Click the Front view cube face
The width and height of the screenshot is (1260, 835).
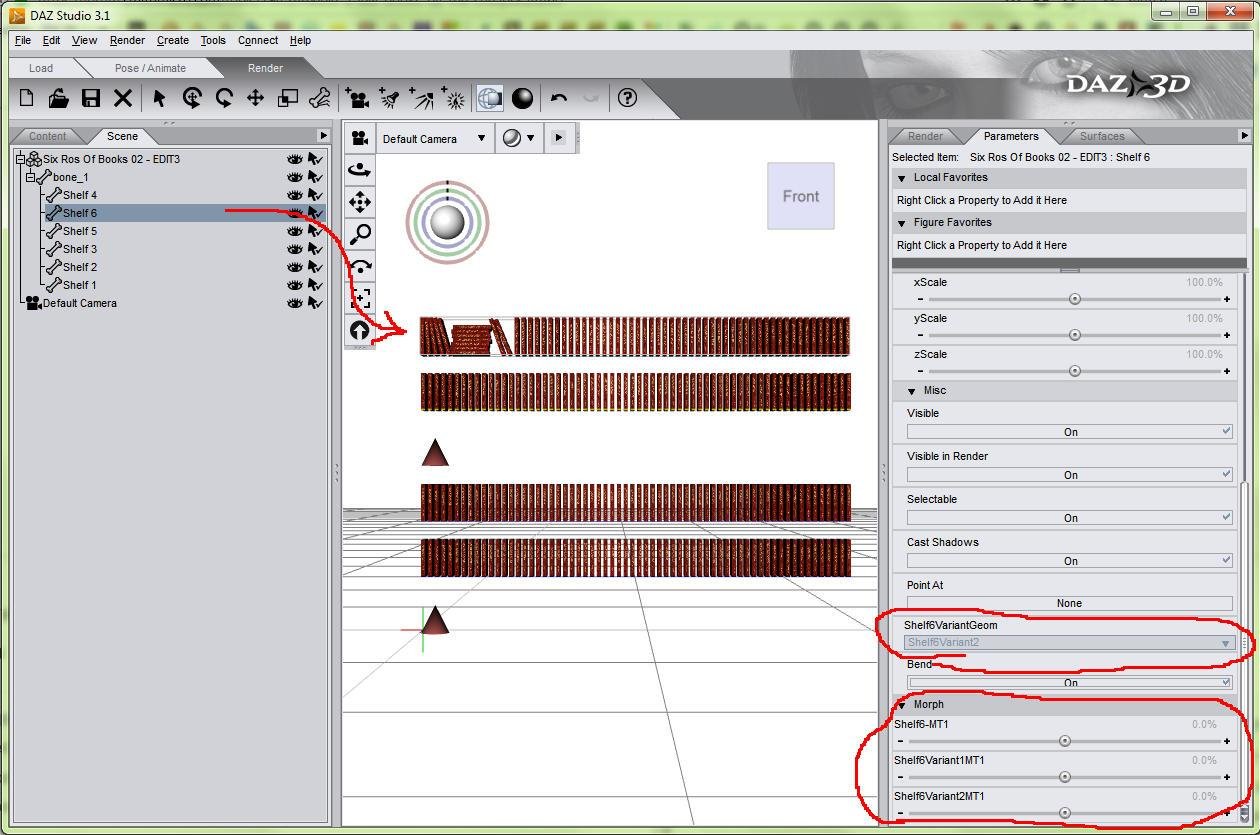point(801,196)
